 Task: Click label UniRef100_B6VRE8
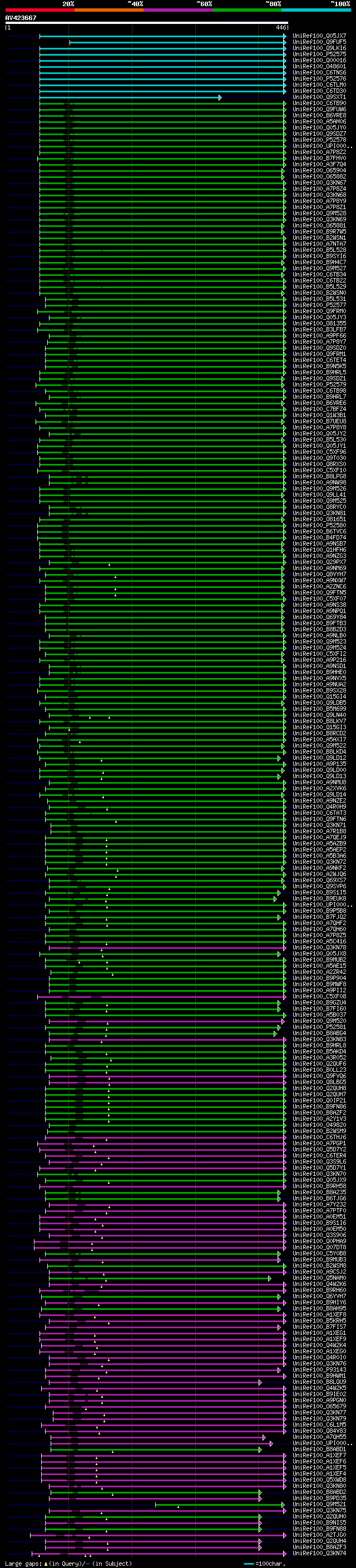point(319,116)
